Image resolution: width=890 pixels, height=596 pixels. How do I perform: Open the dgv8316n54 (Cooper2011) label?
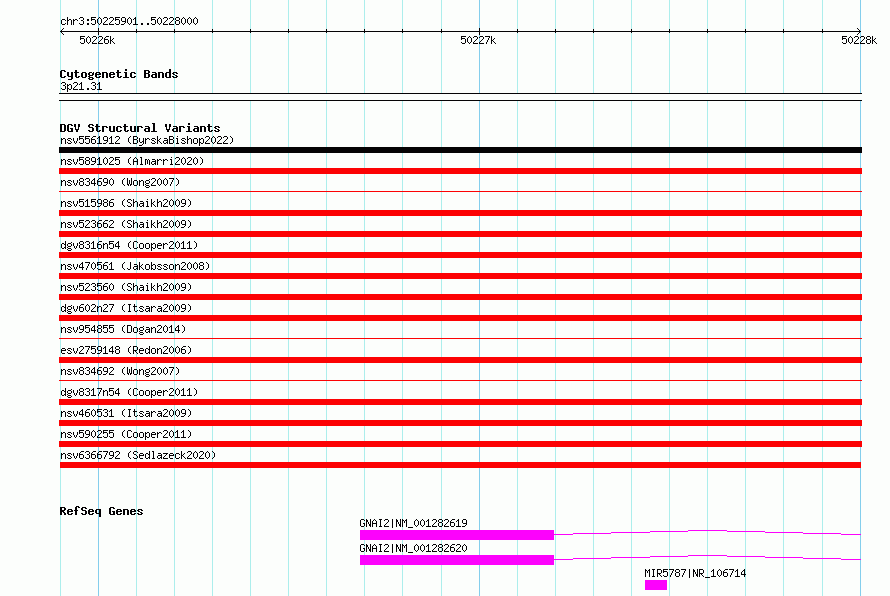[x=129, y=245]
